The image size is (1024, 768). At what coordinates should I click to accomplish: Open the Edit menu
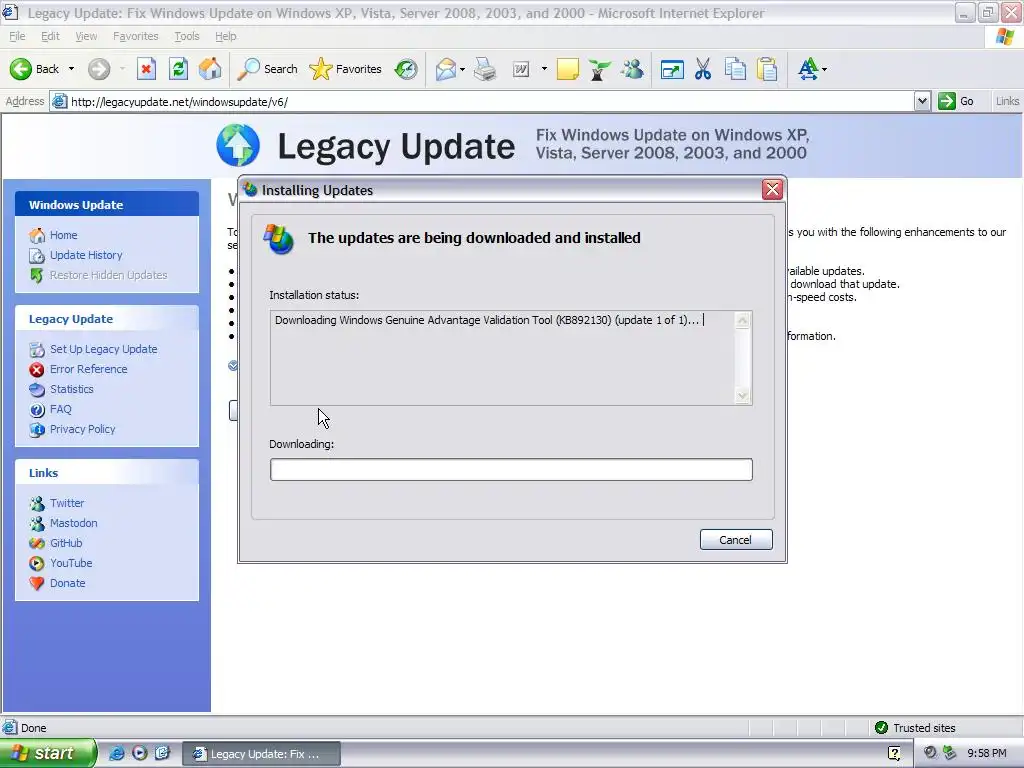pyautogui.click(x=50, y=36)
